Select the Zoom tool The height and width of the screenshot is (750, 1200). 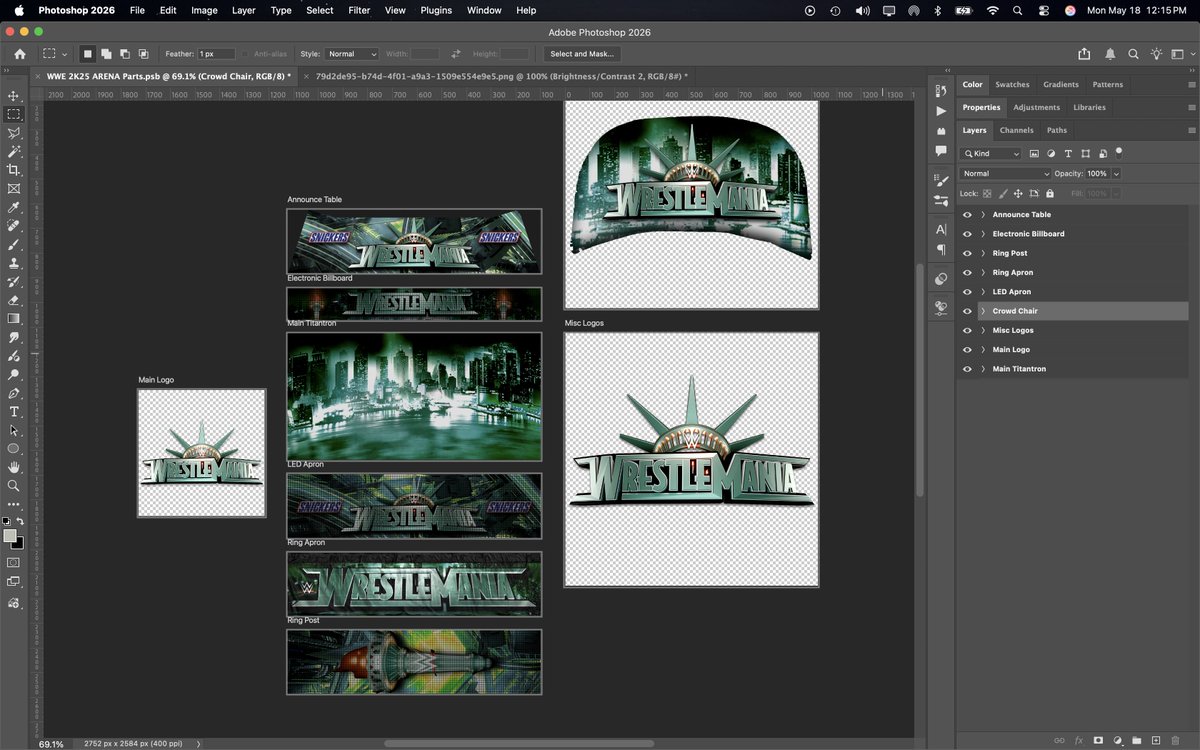tap(14, 485)
